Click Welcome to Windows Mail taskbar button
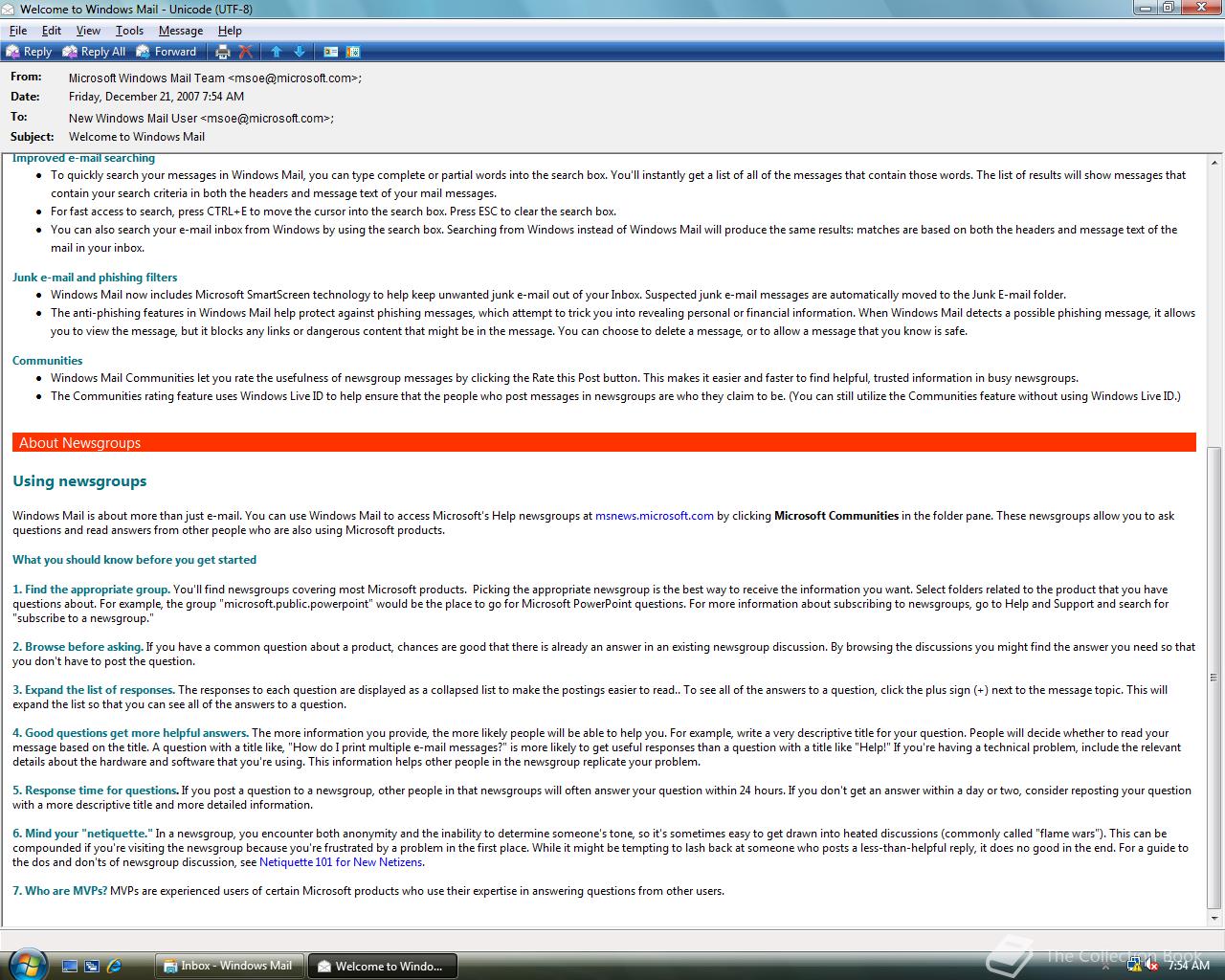This screenshot has height=980, width=1225. pyautogui.click(x=382, y=966)
